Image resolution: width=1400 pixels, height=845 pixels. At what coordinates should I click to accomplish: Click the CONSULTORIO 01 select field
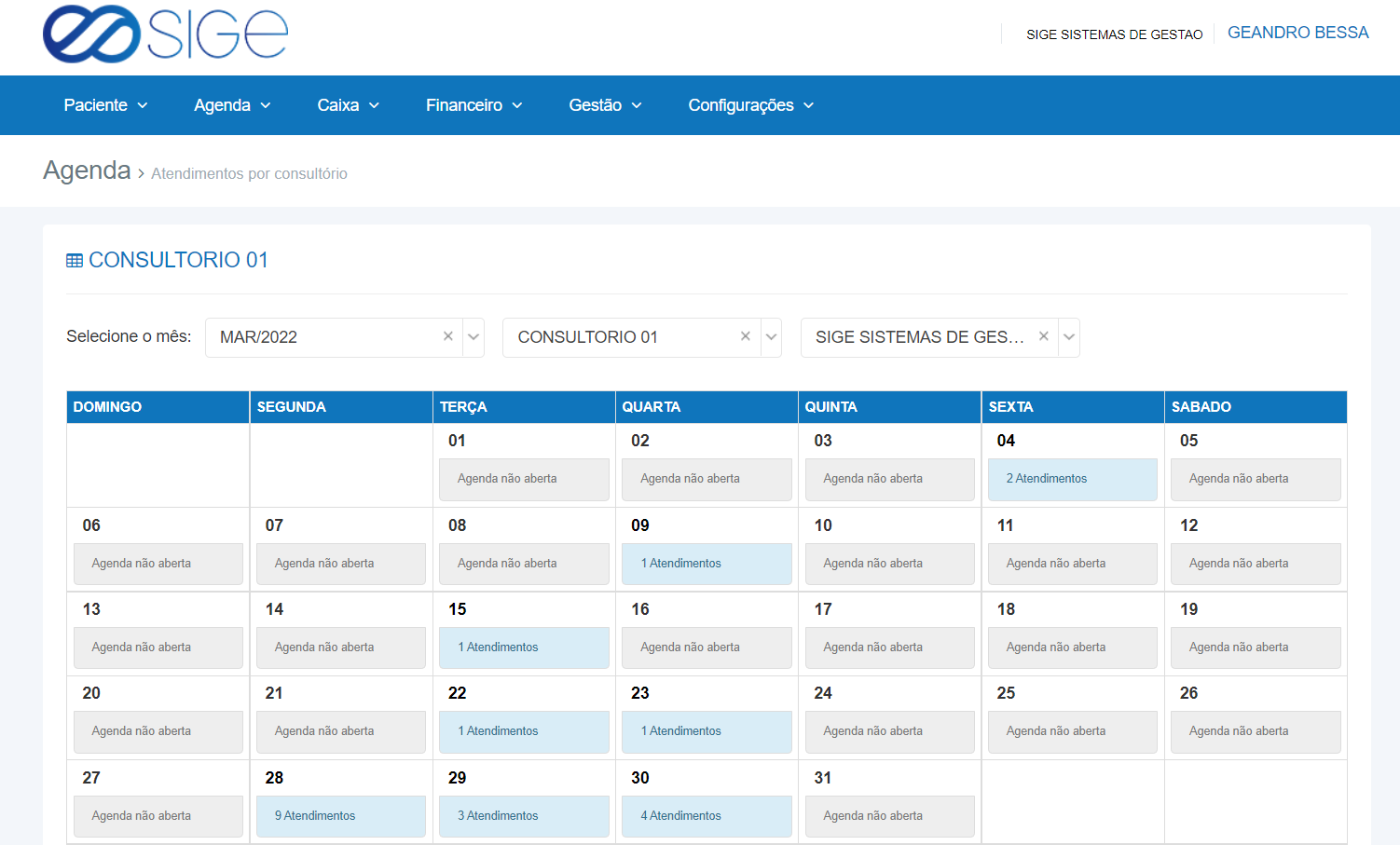(x=642, y=337)
